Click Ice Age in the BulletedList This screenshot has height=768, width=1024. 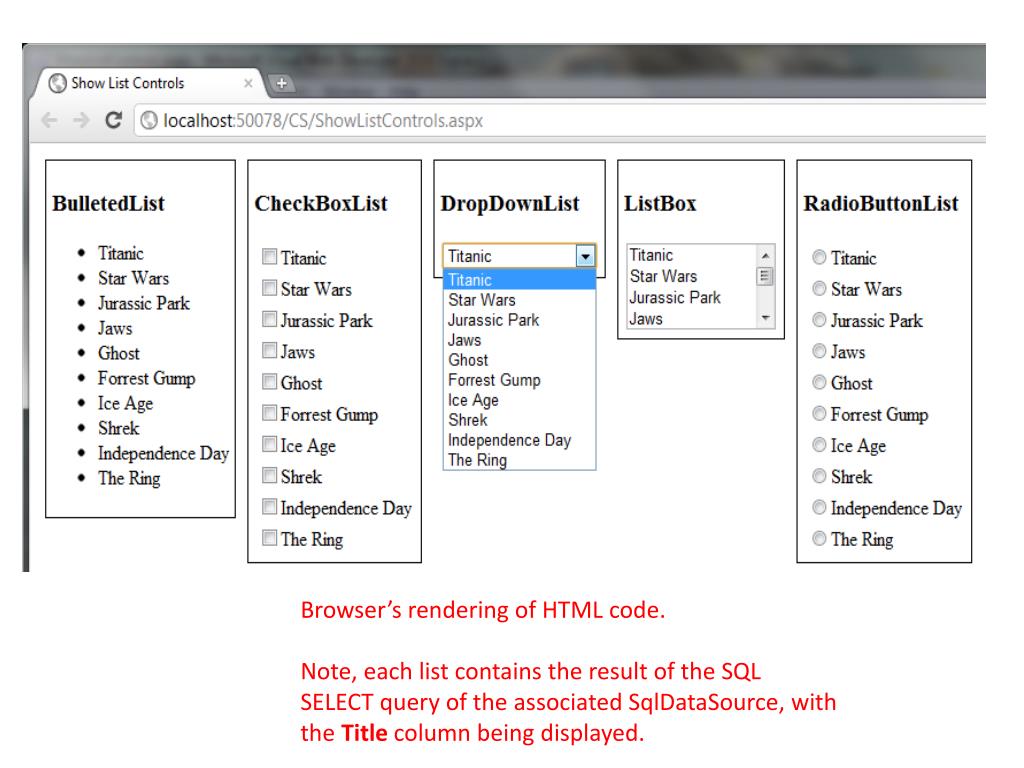(125, 404)
